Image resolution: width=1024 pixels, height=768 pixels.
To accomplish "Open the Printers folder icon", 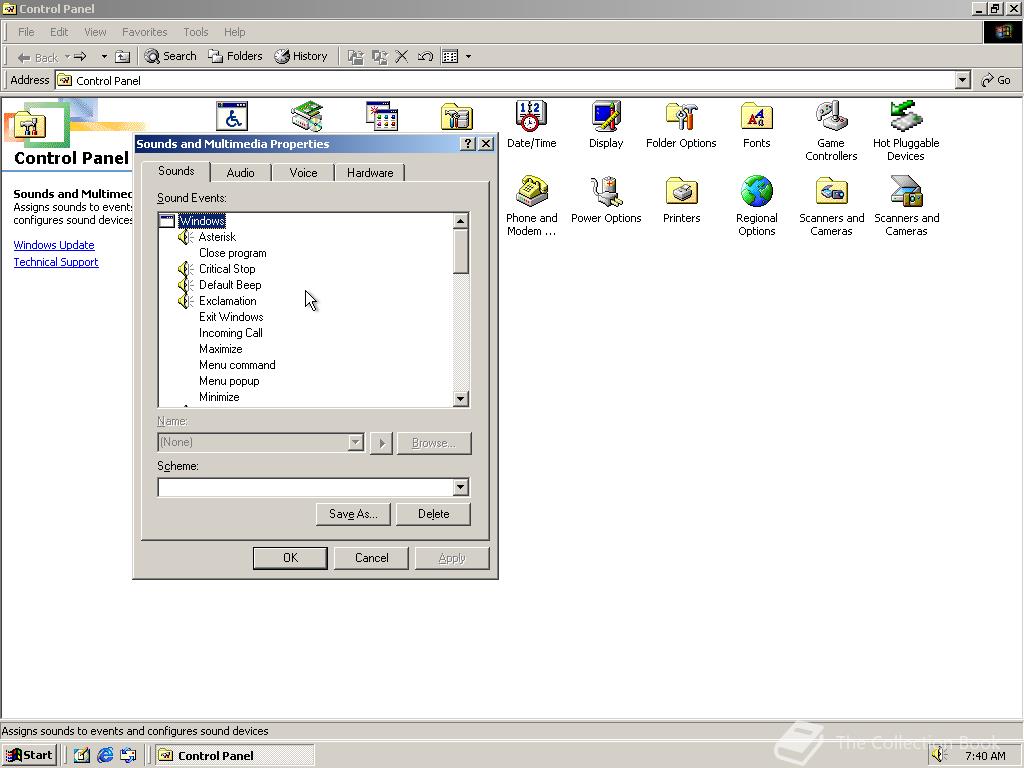I will point(681,200).
